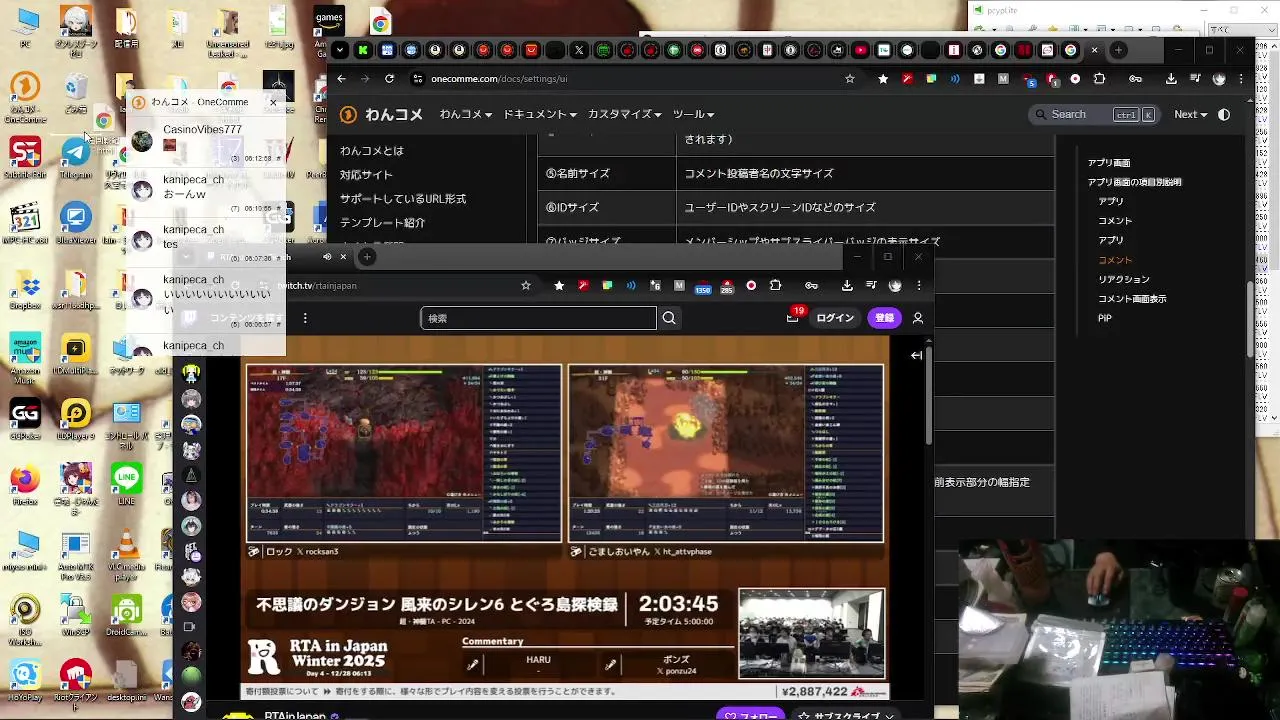This screenshot has width=1280, height=720.
Task: Open the Firefox desktop shortcut
Action: (25, 485)
